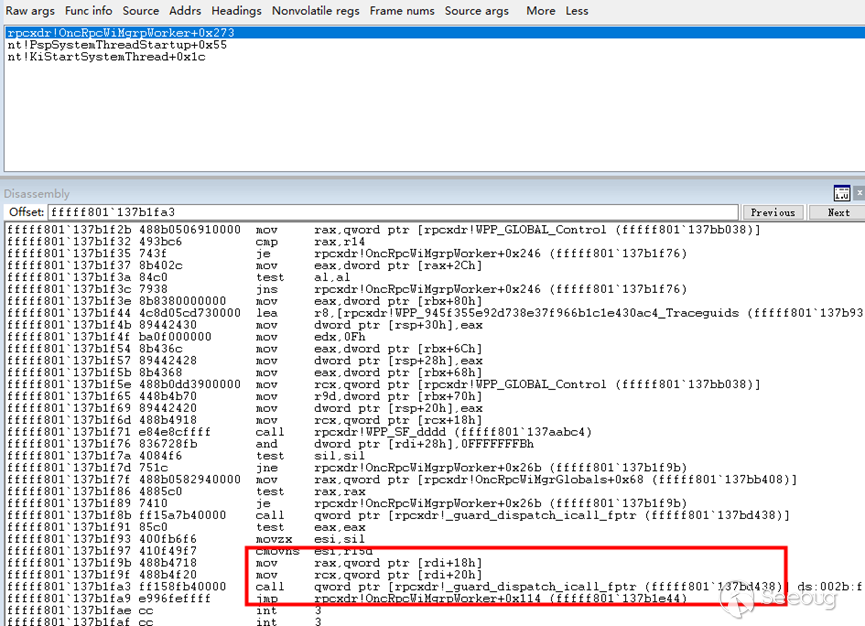Screen dimensions: 865x626
Task: Select mov dword ptr [rsp+30h],eax line
Action: click(245, 325)
